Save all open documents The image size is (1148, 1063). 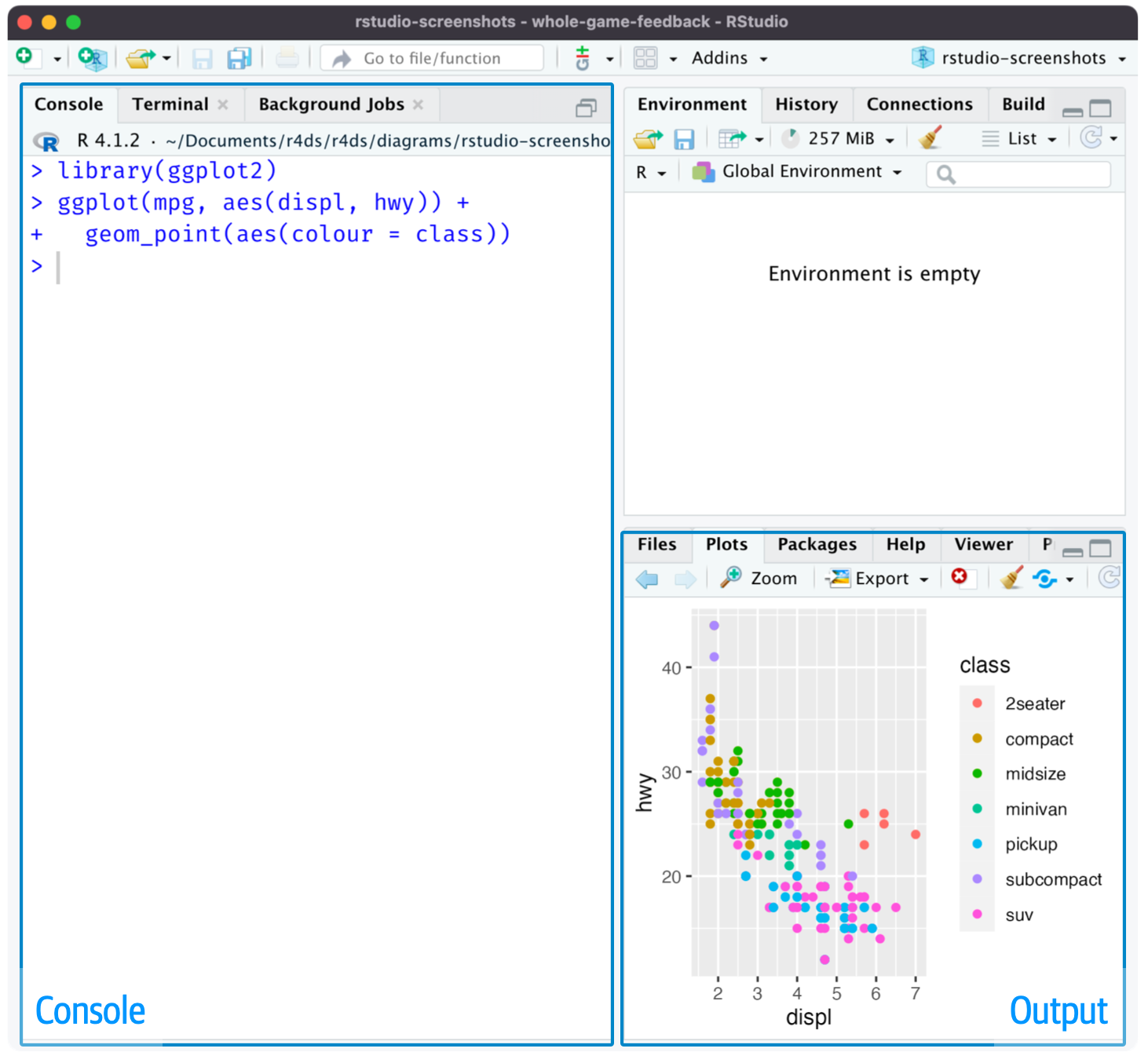tap(238, 57)
